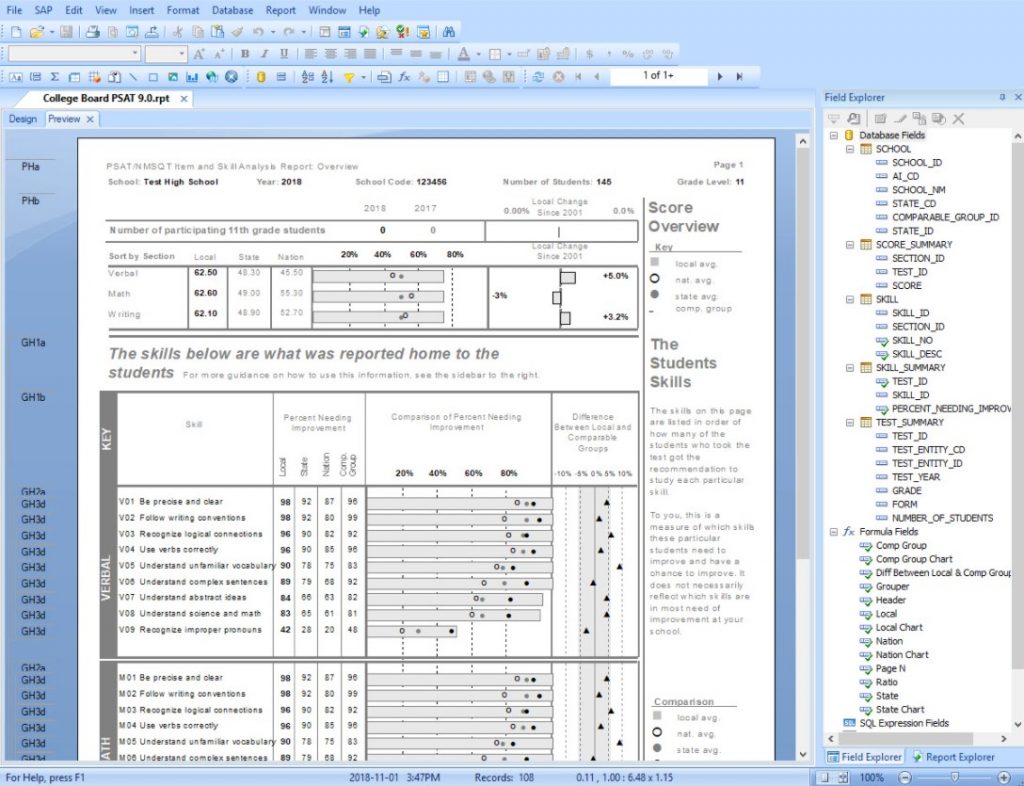Open Find with the binoculars icon

click(449, 32)
